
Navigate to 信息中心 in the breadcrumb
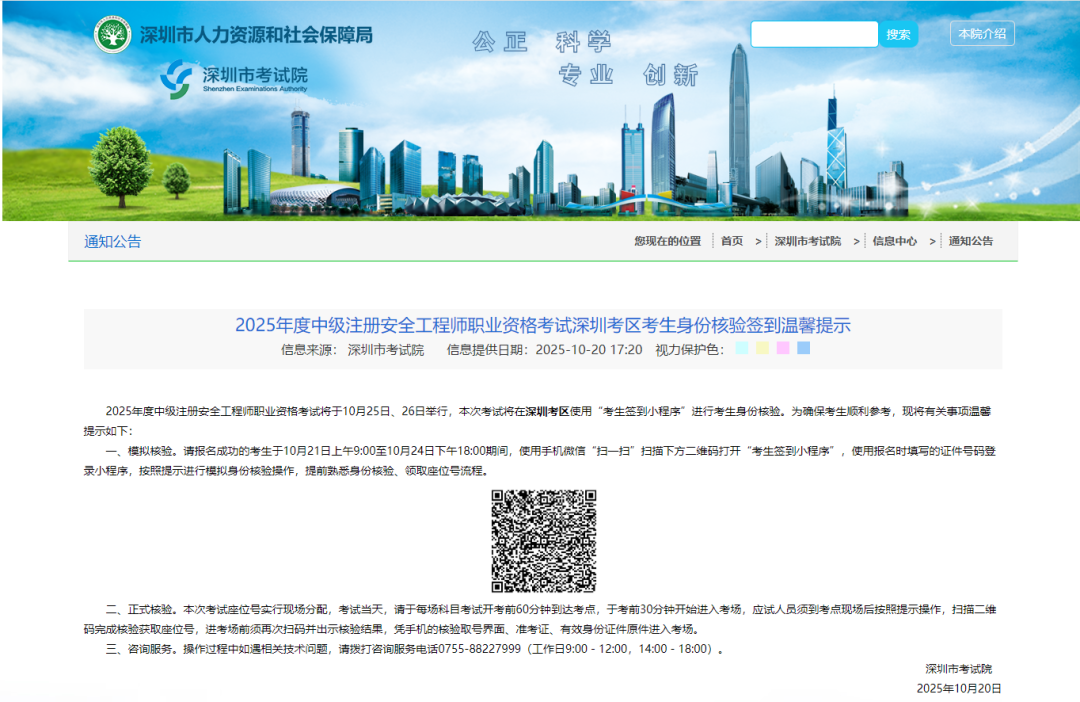click(x=894, y=241)
